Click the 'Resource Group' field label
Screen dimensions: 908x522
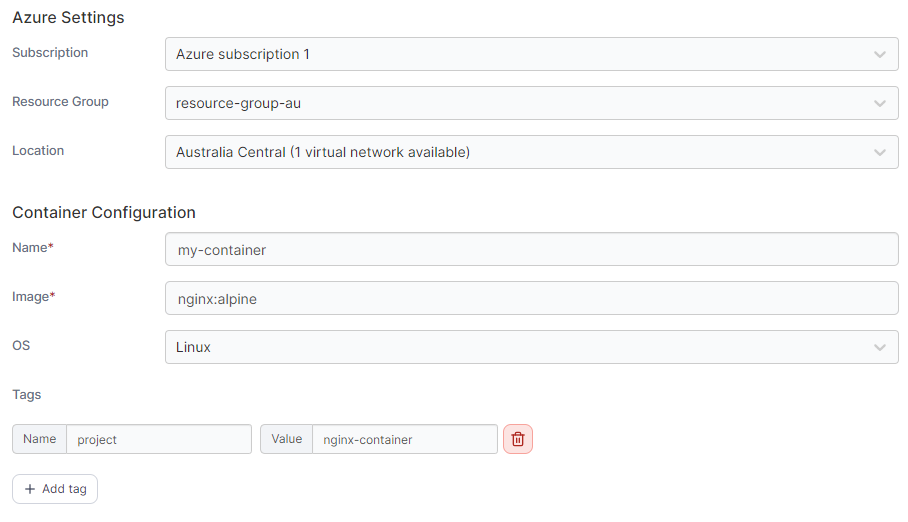pyautogui.click(x=60, y=102)
